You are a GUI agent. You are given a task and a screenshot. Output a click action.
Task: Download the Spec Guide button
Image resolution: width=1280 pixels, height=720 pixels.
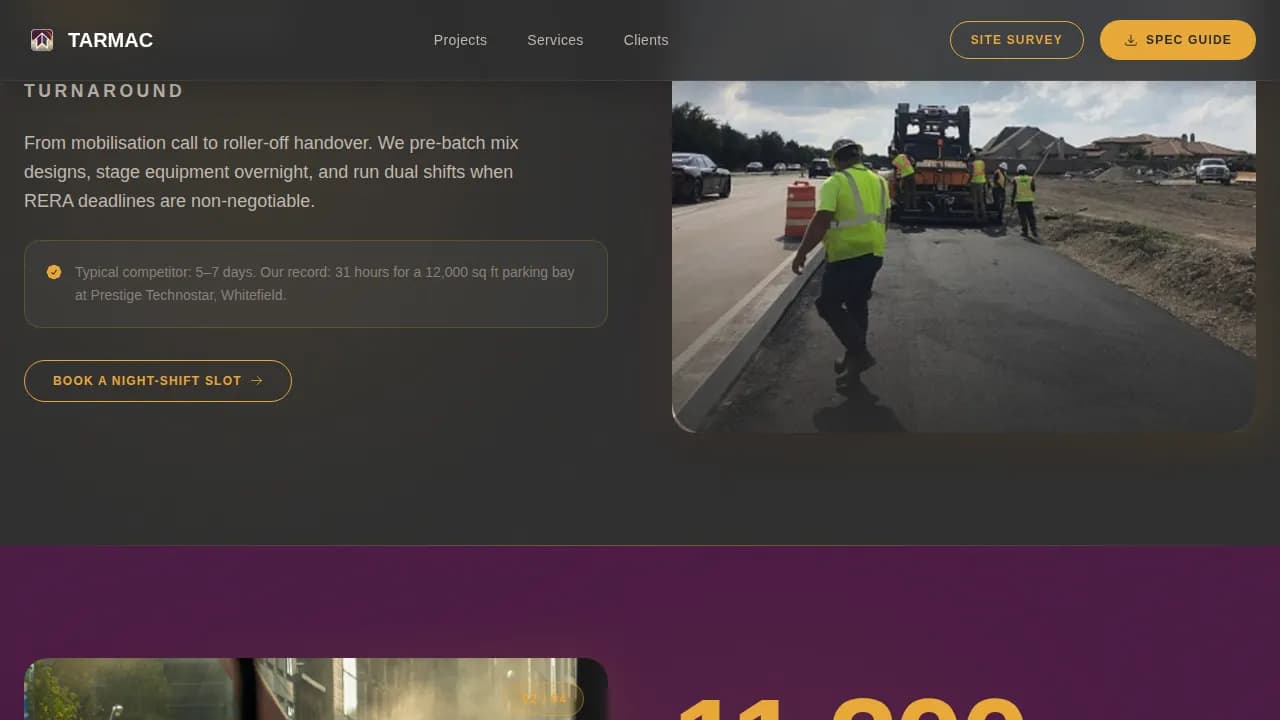[x=1178, y=40]
